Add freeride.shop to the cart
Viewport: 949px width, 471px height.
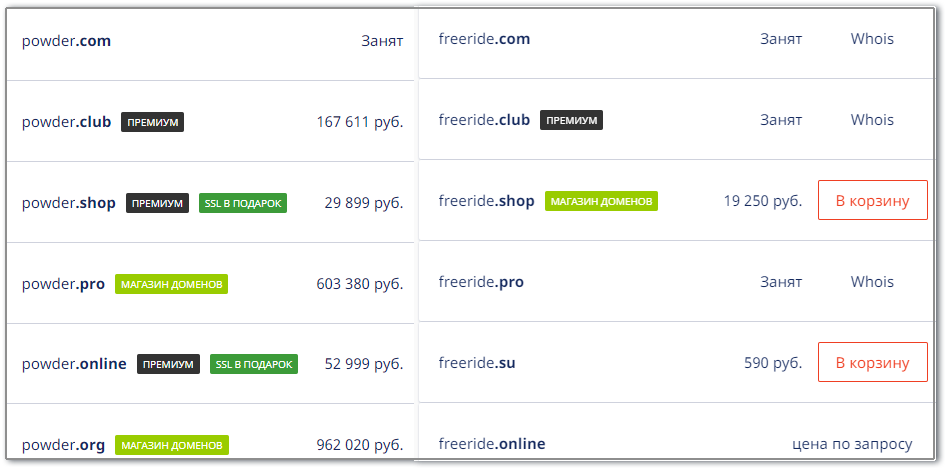pos(872,200)
